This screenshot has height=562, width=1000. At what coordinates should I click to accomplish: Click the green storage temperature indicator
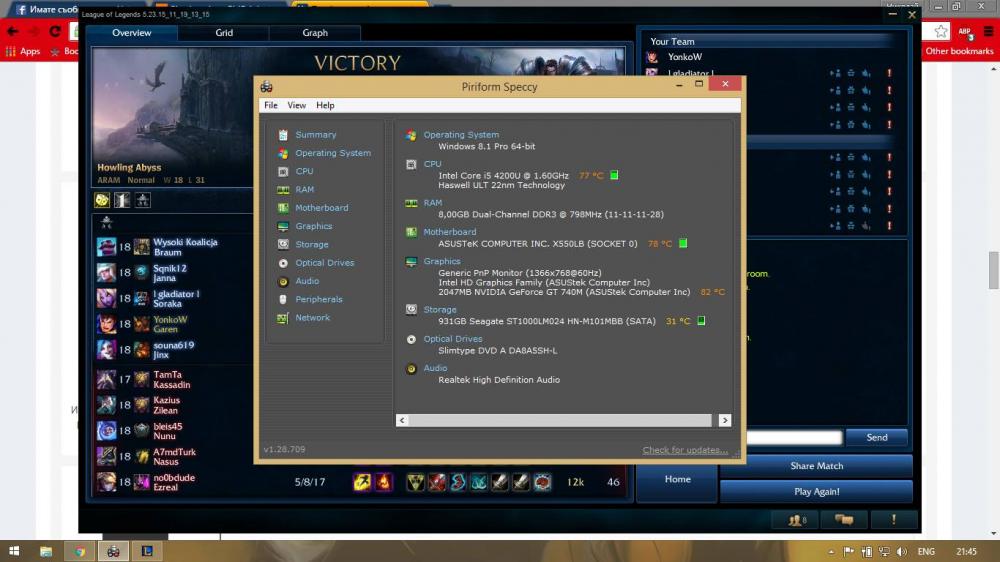701,321
